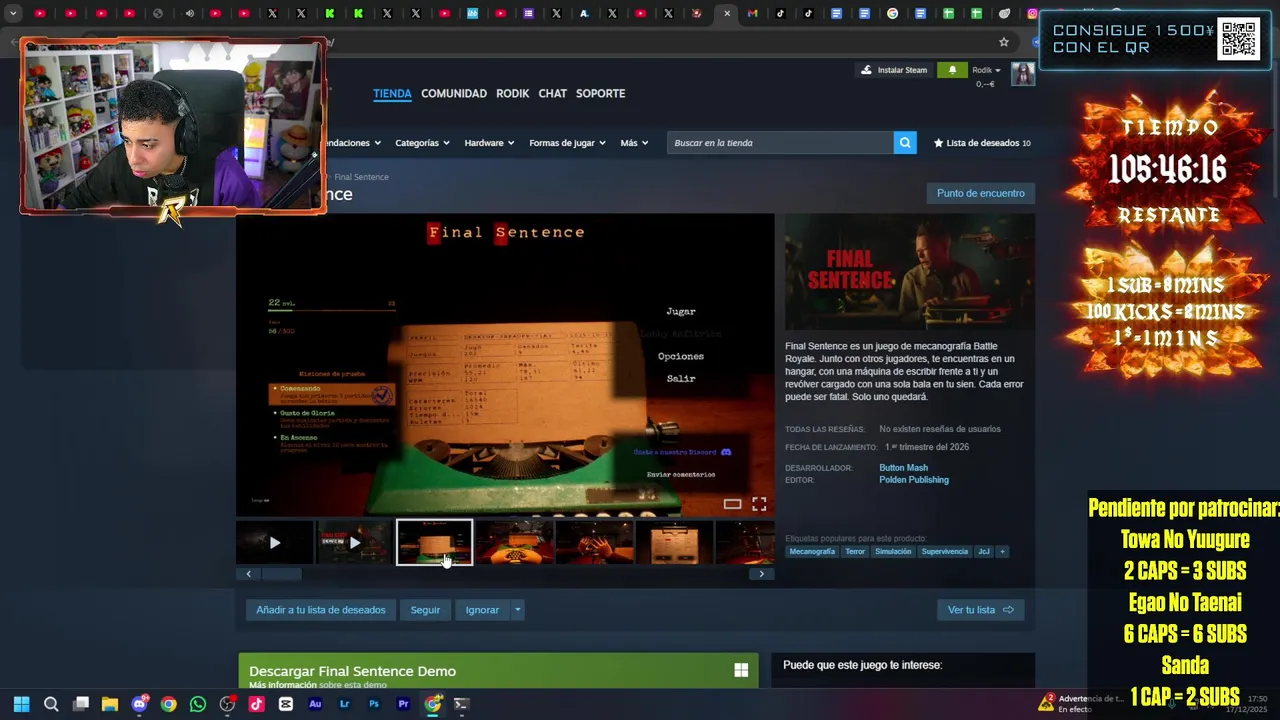Launch File Explorer from the taskbar
1280x720 pixels.
click(x=110, y=704)
